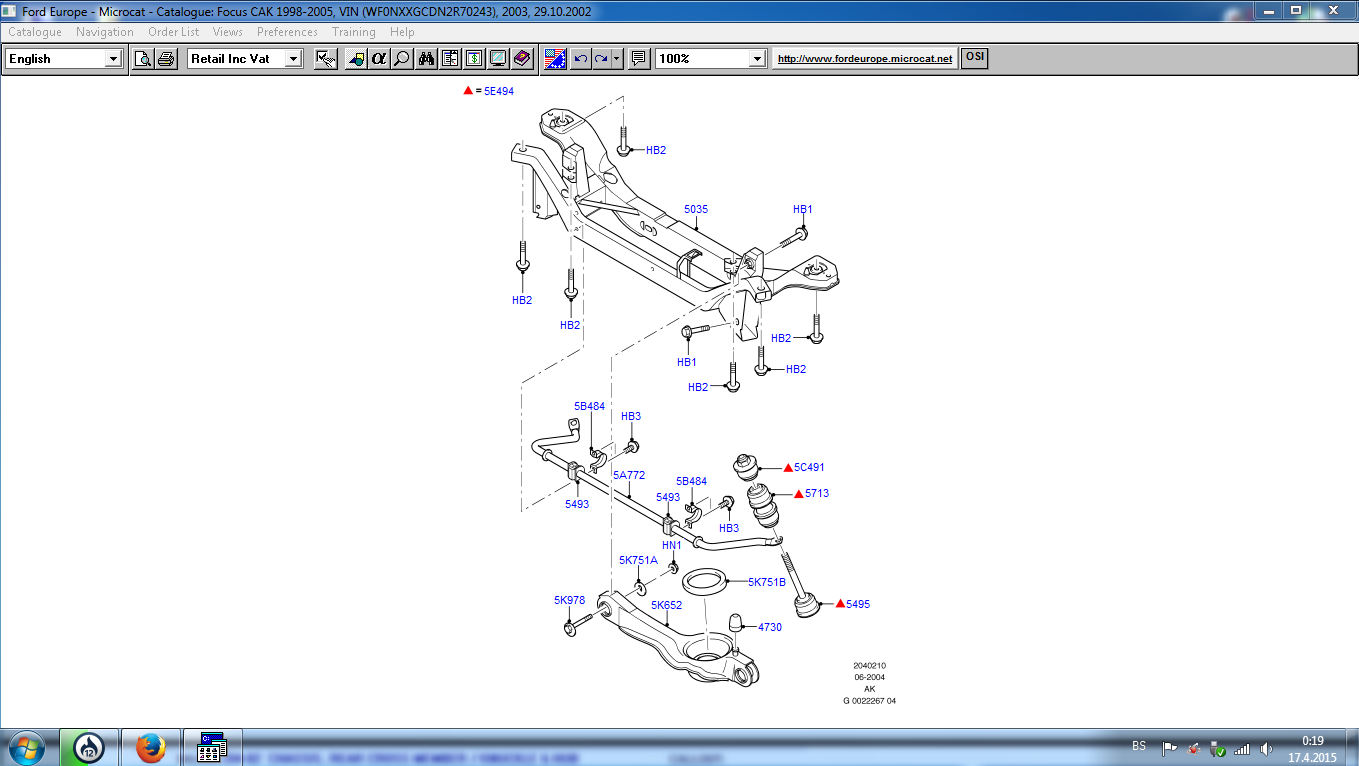This screenshot has height=766, width=1359.
Task: Open the language dropdown showing English
Action: (x=113, y=59)
